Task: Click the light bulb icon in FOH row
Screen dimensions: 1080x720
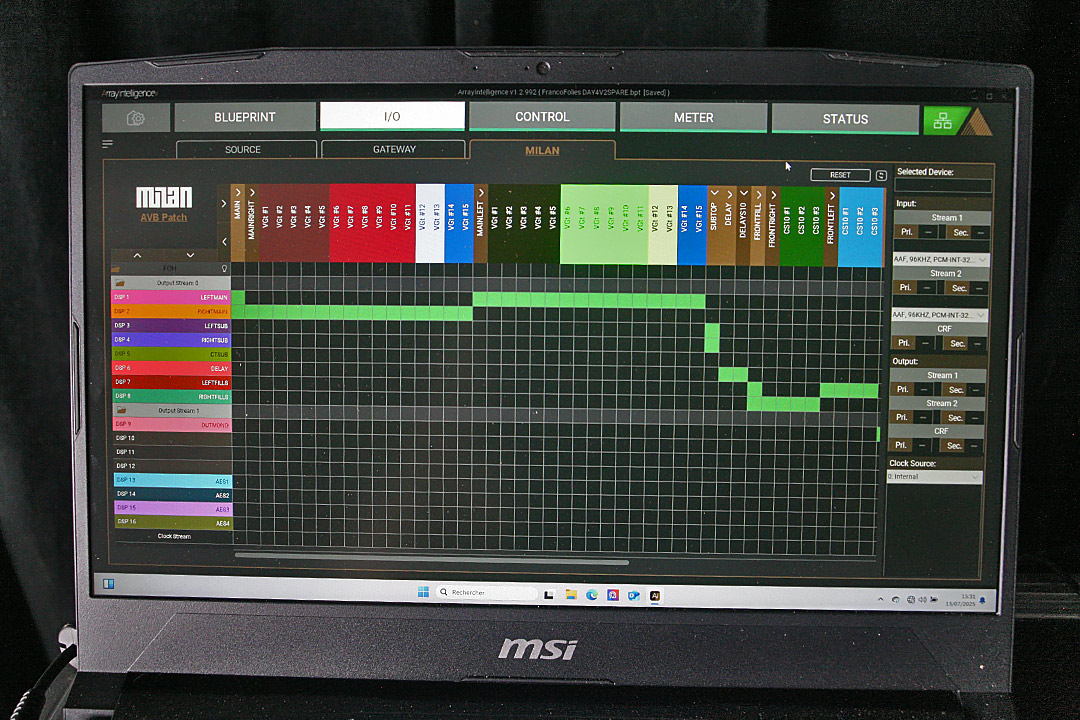Action: coord(224,268)
